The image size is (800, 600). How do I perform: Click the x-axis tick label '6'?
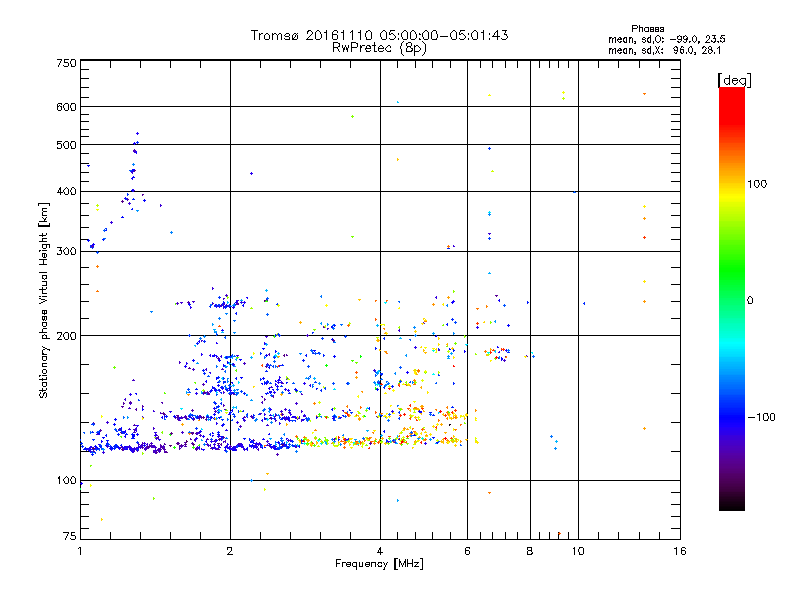(x=467, y=551)
